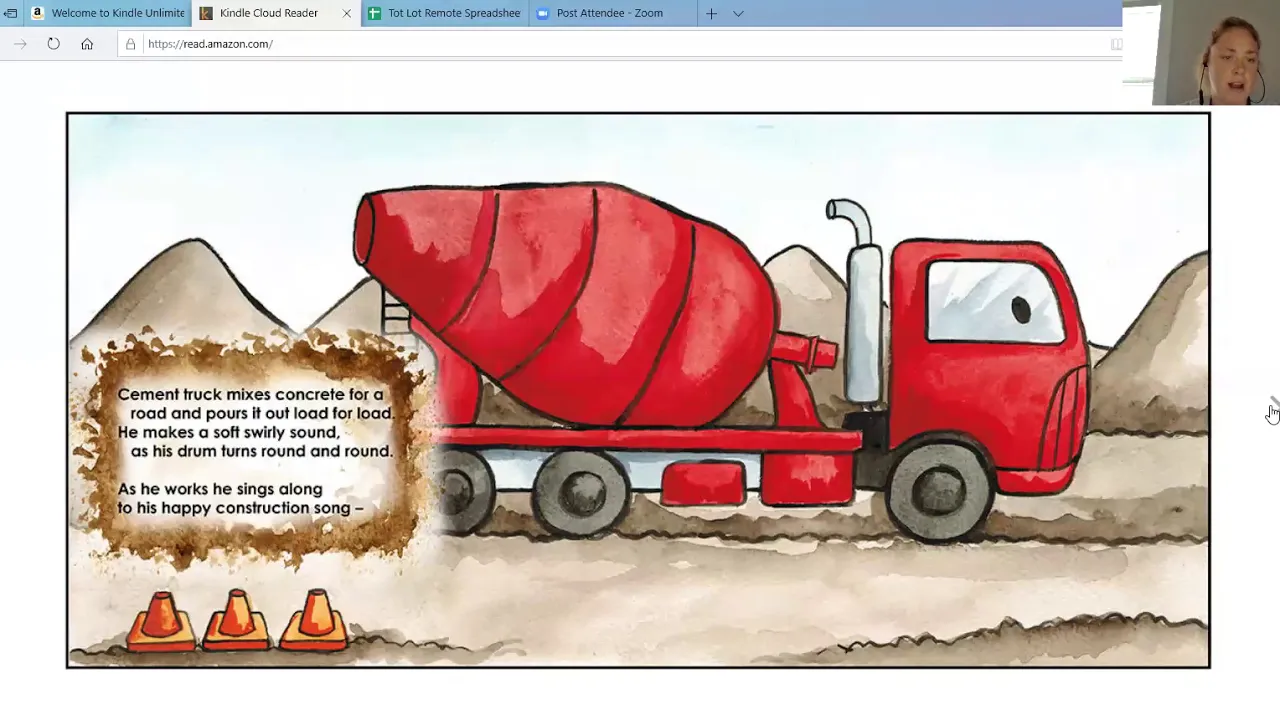This screenshot has width=1280, height=720.
Task: Expand the tab list dropdown chevron
Action: (738, 13)
